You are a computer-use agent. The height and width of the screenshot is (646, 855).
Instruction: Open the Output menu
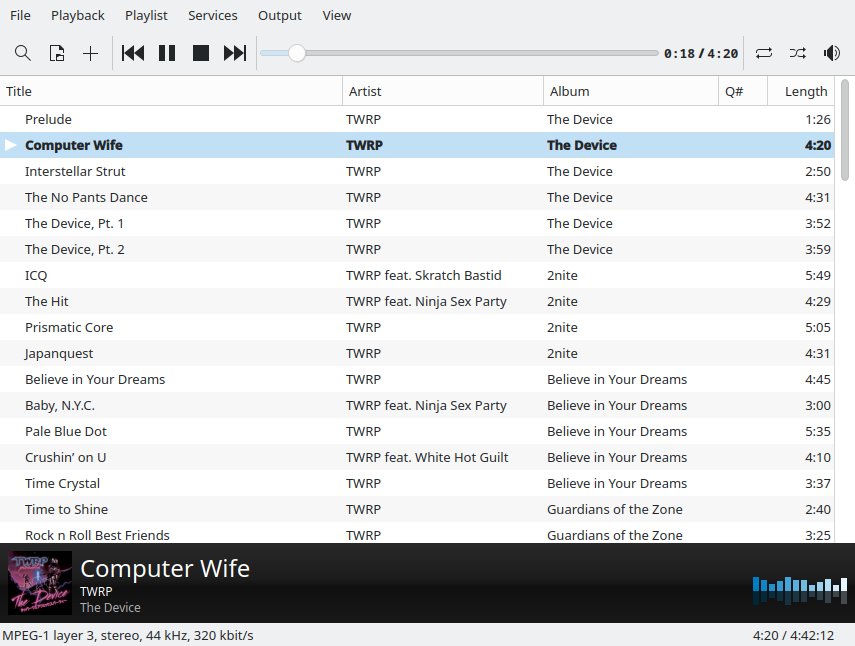[x=280, y=15]
